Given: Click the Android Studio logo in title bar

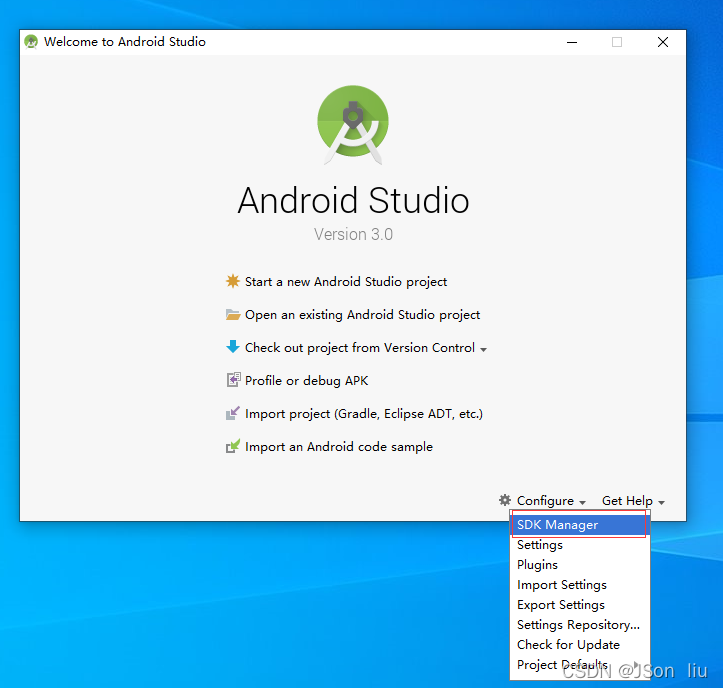Looking at the screenshot, I should click(x=31, y=42).
